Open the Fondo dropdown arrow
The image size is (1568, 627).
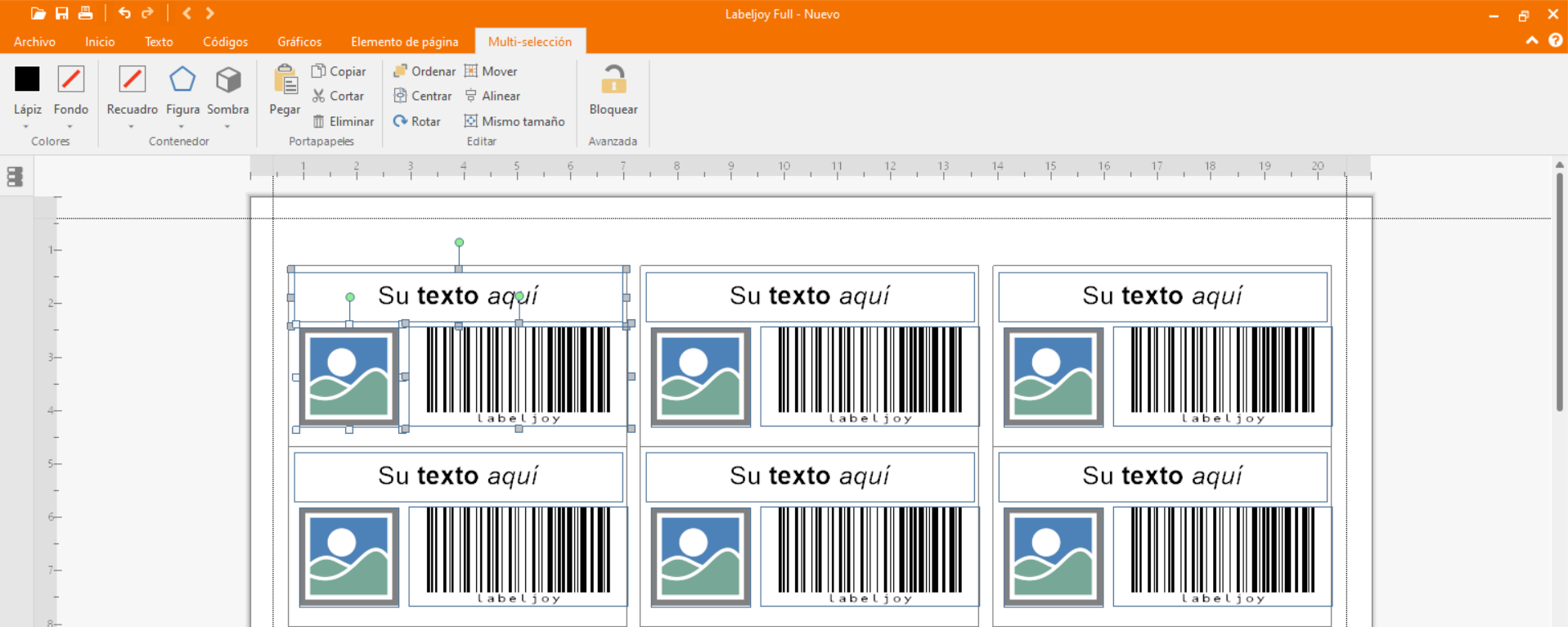[x=70, y=127]
